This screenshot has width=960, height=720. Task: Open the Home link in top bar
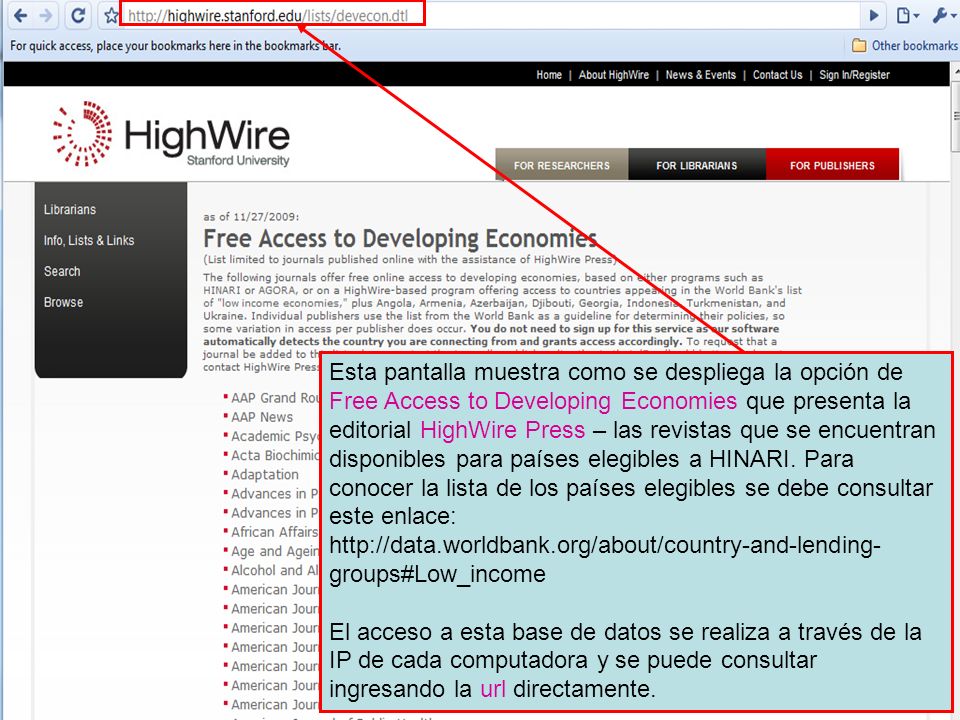(549, 75)
